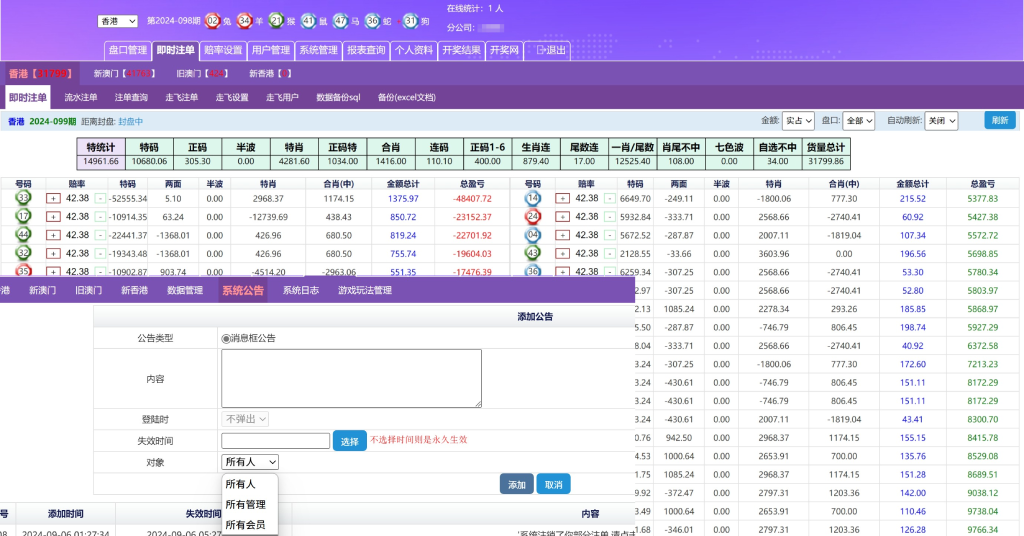This screenshot has width=1024, height=536.
Task: Select the 消息框公告 radio button
Action: coord(226,338)
